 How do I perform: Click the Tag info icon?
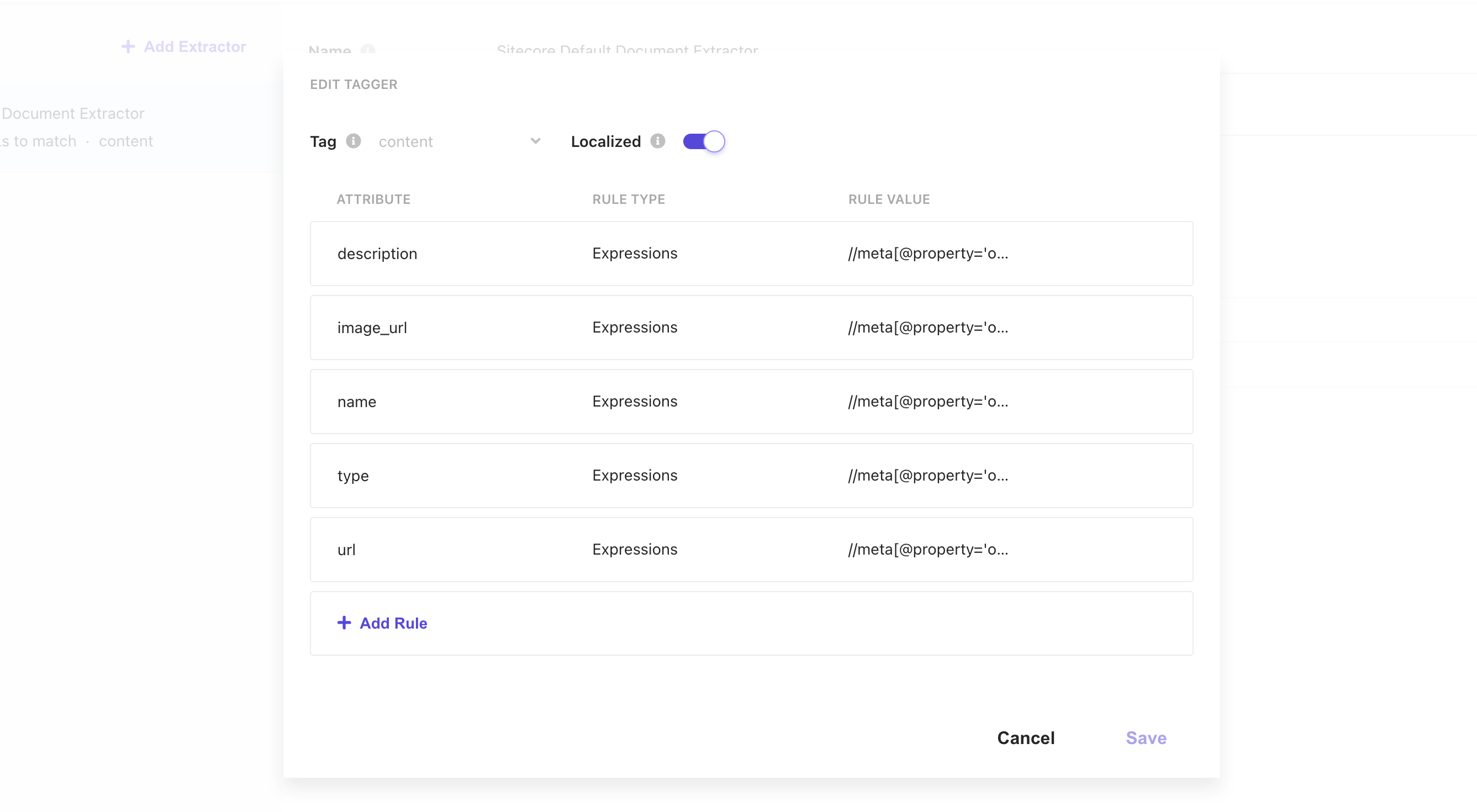(353, 141)
